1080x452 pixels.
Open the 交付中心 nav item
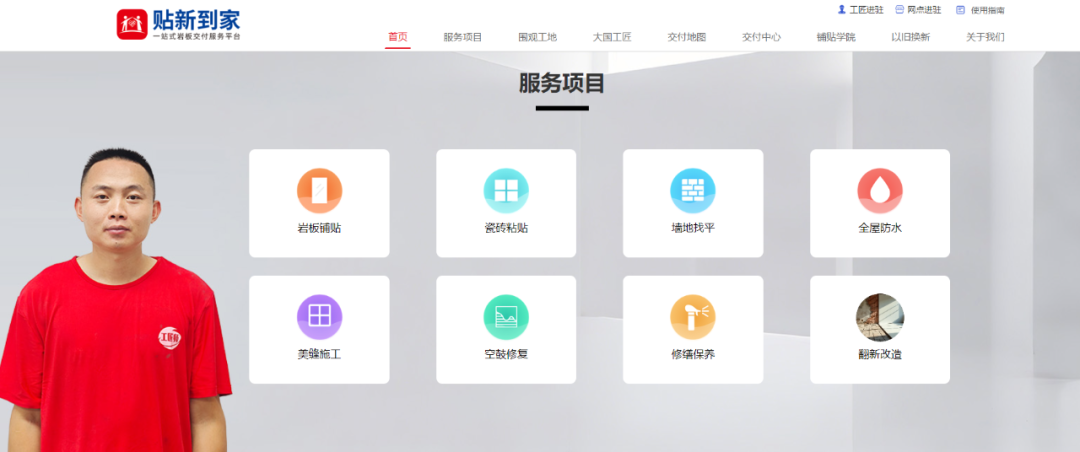coord(761,37)
